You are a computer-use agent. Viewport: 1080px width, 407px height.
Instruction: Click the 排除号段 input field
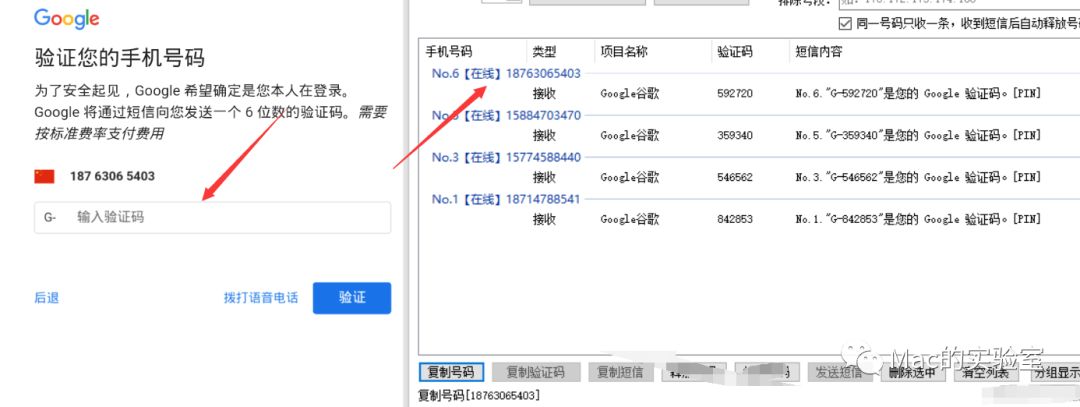coord(959,3)
